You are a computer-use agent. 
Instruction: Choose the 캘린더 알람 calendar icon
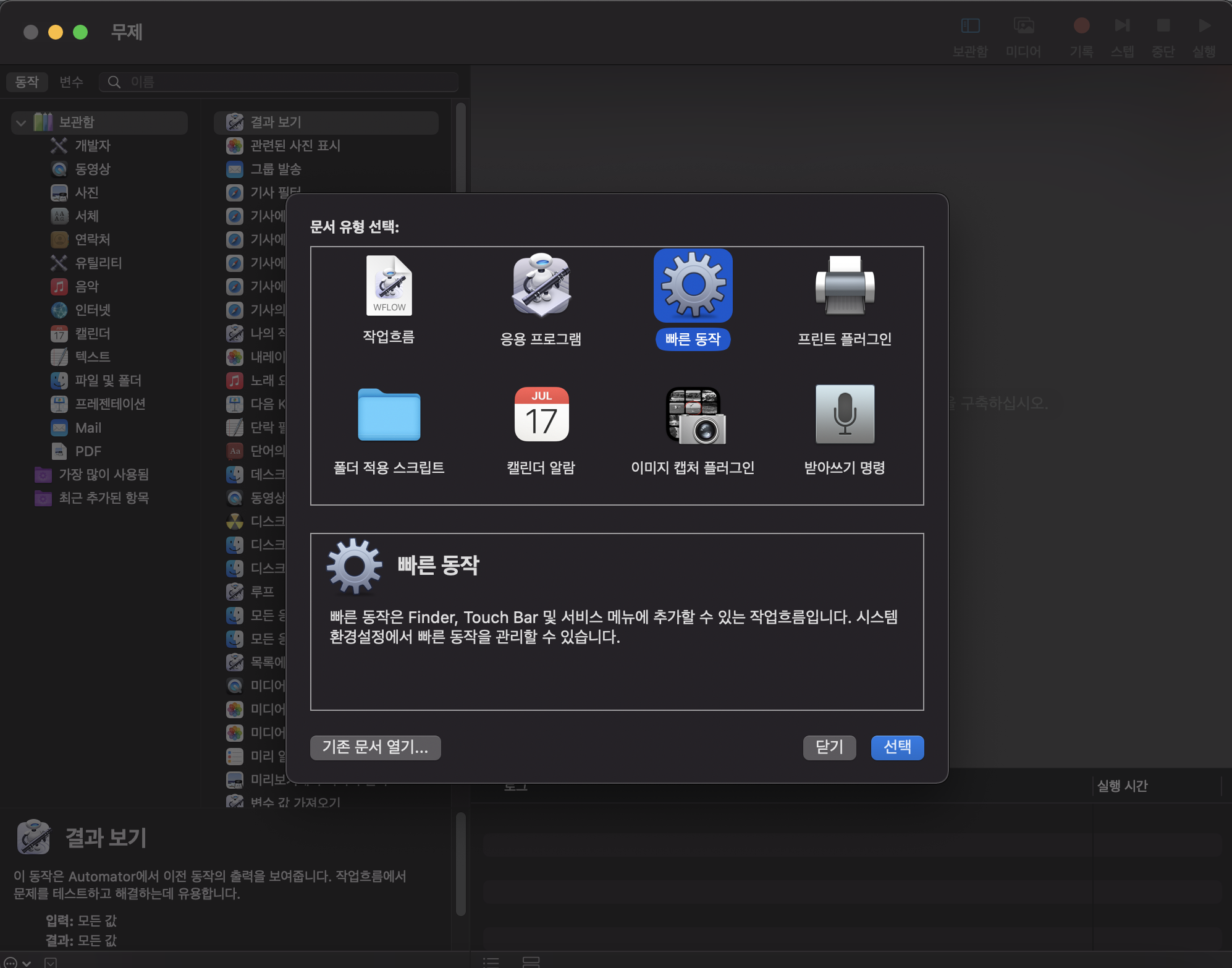pyautogui.click(x=541, y=415)
